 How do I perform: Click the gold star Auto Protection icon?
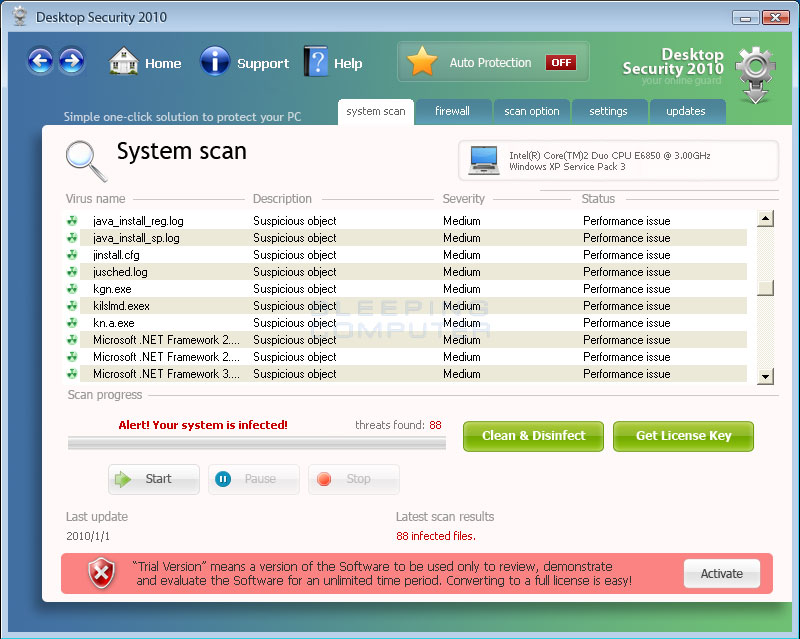point(422,62)
